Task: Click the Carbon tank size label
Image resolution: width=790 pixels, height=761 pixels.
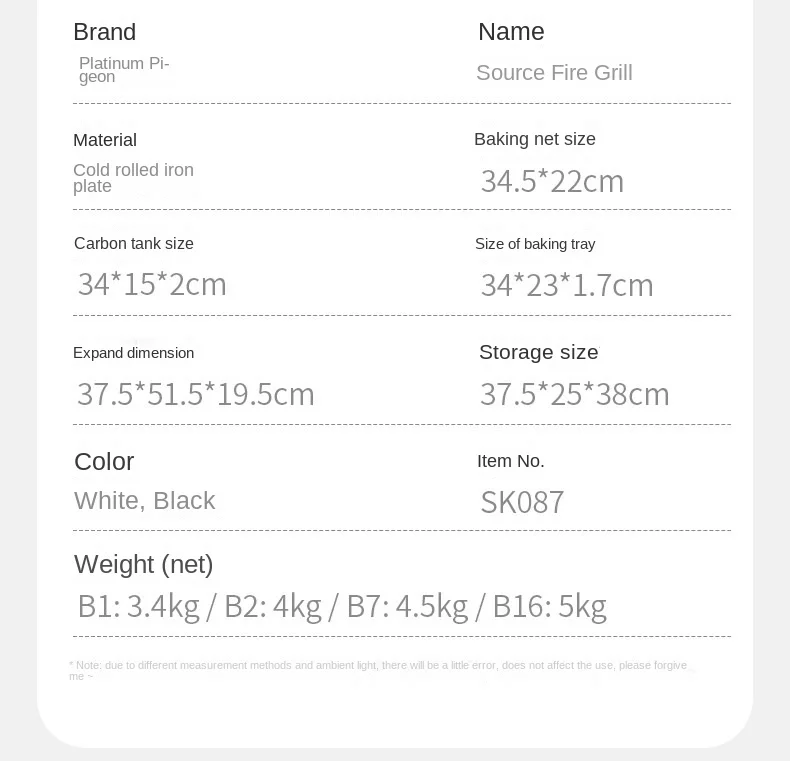Action: coord(134,244)
